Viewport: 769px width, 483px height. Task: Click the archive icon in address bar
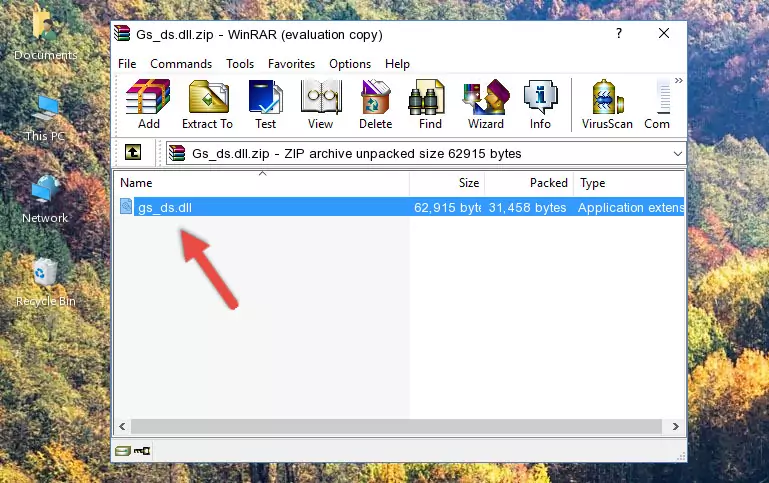click(x=177, y=153)
